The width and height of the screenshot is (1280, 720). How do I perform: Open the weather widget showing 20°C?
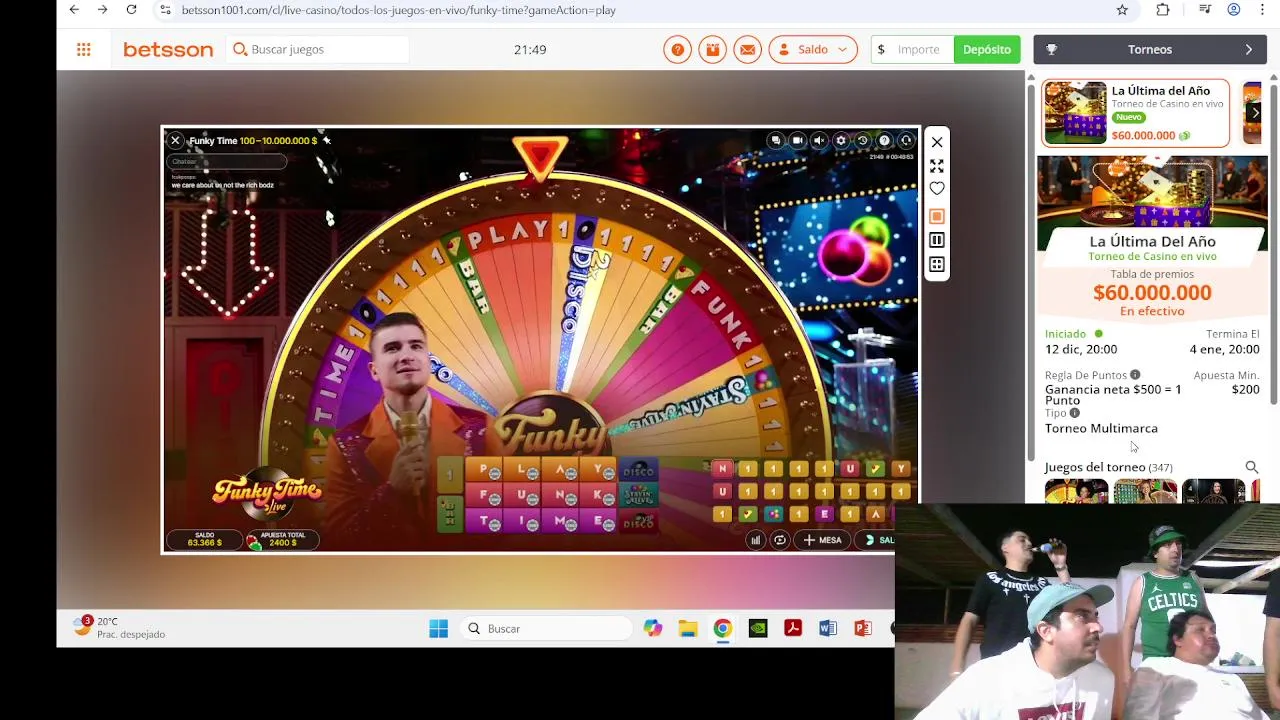[119, 628]
